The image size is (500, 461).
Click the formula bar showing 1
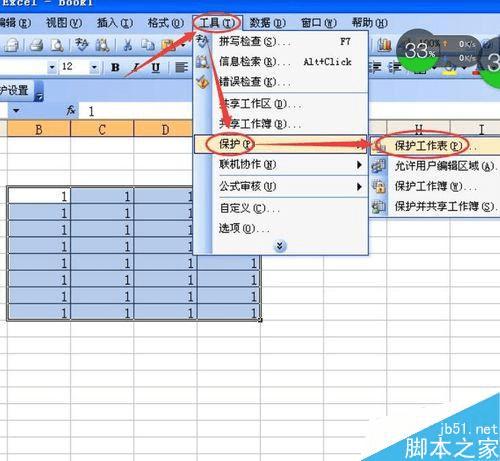(135, 111)
